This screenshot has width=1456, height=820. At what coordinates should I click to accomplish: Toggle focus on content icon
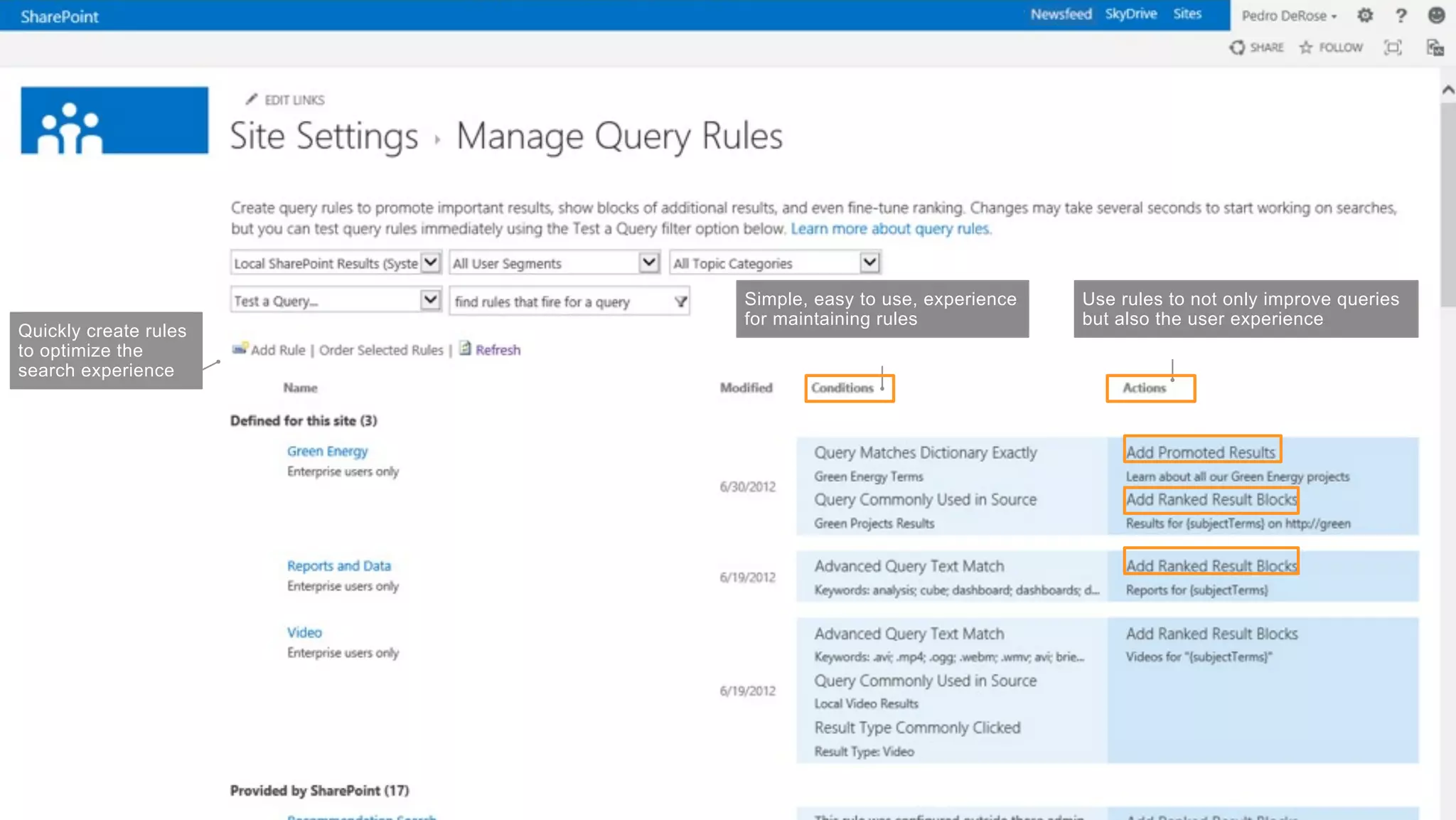pos(1393,47)
